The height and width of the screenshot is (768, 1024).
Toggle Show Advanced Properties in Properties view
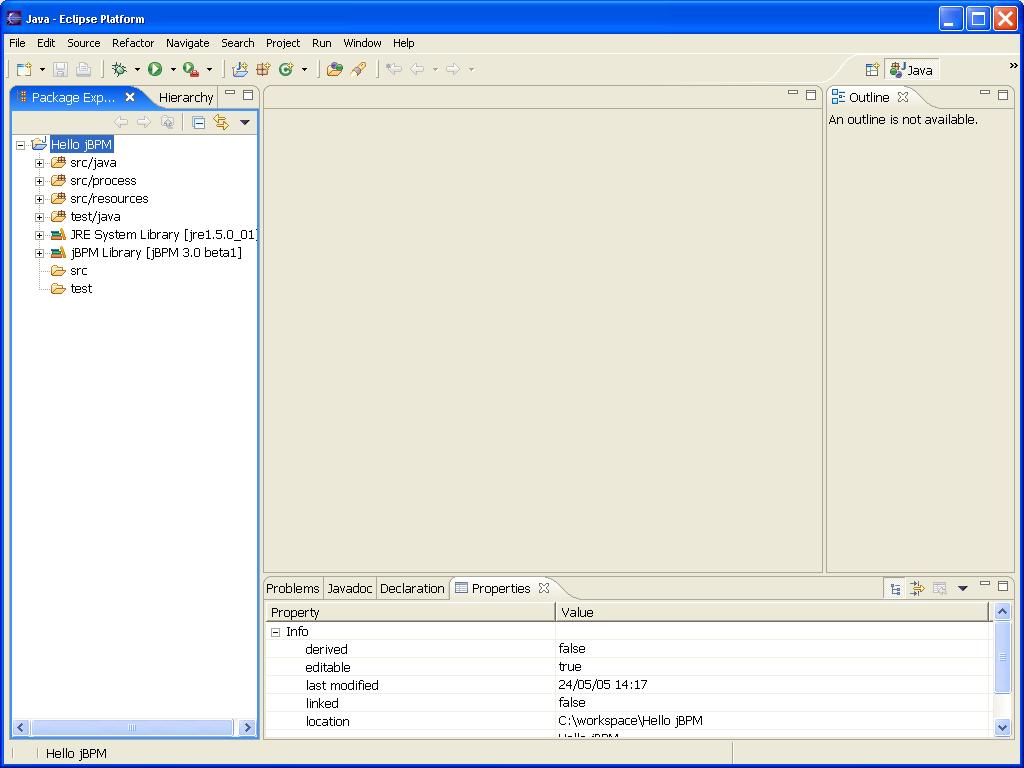click(x=918, y=589)
